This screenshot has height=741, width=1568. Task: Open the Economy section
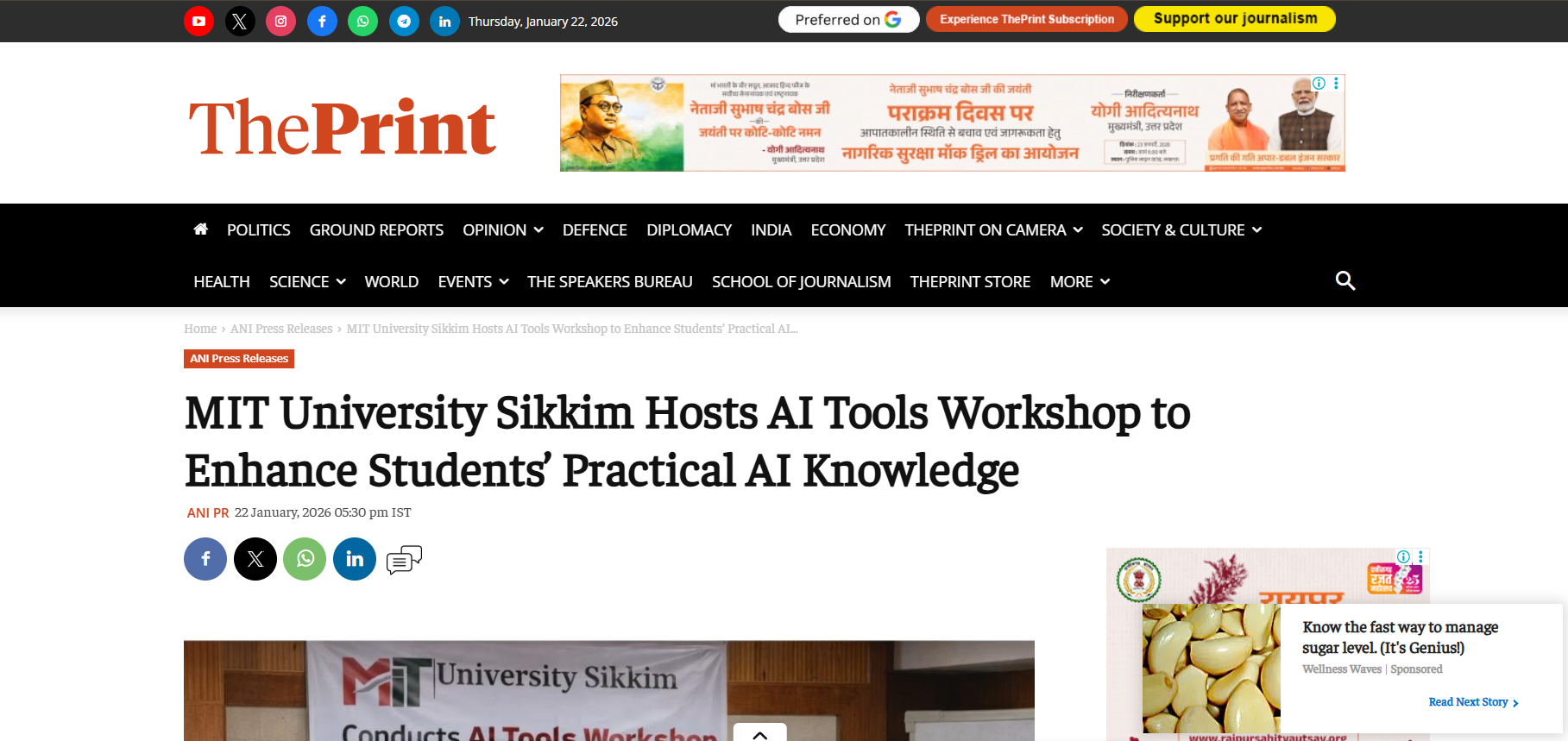point(848,230)
